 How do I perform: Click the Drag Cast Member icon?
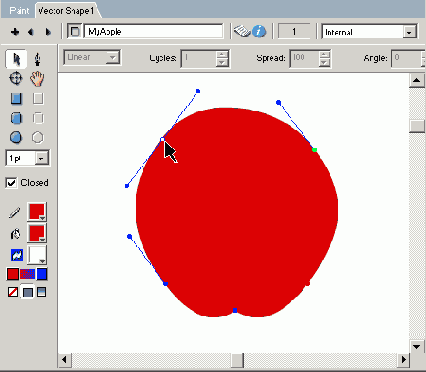(75, 32)
